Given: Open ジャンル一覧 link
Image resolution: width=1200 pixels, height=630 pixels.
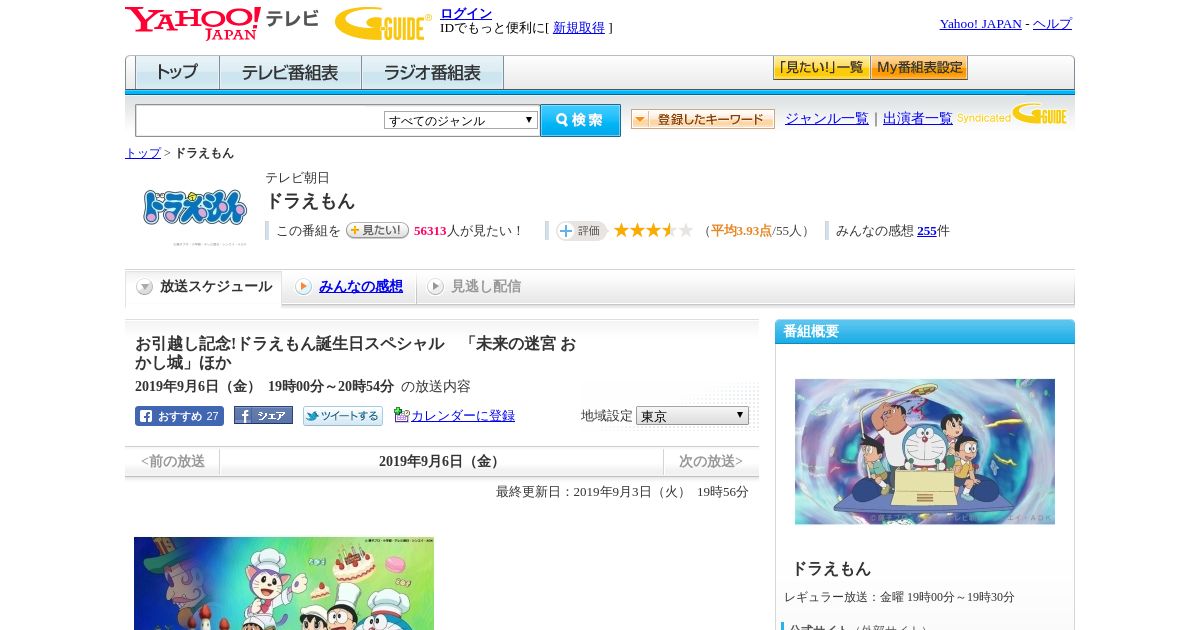Looking at the screenshot, I should click(x=827, y=118).
